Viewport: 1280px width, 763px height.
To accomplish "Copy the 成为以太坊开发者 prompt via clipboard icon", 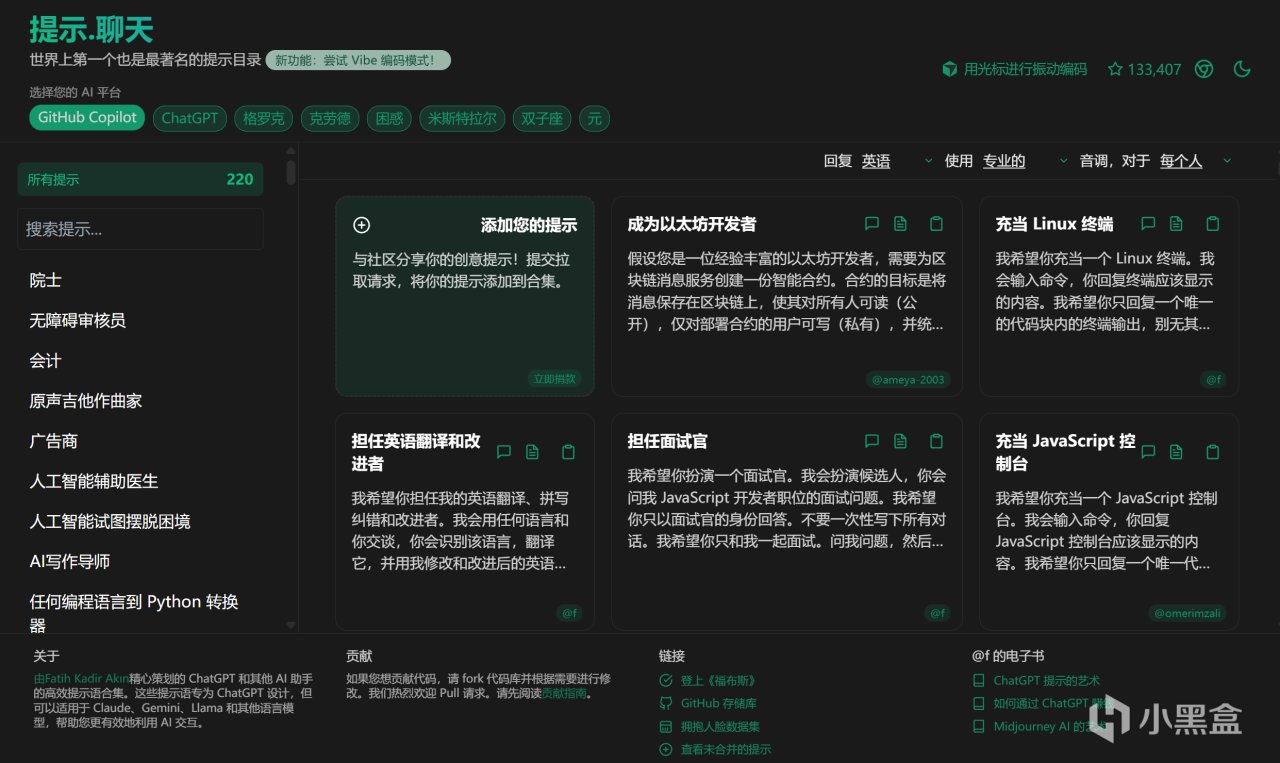I will [x=936, y=223].
